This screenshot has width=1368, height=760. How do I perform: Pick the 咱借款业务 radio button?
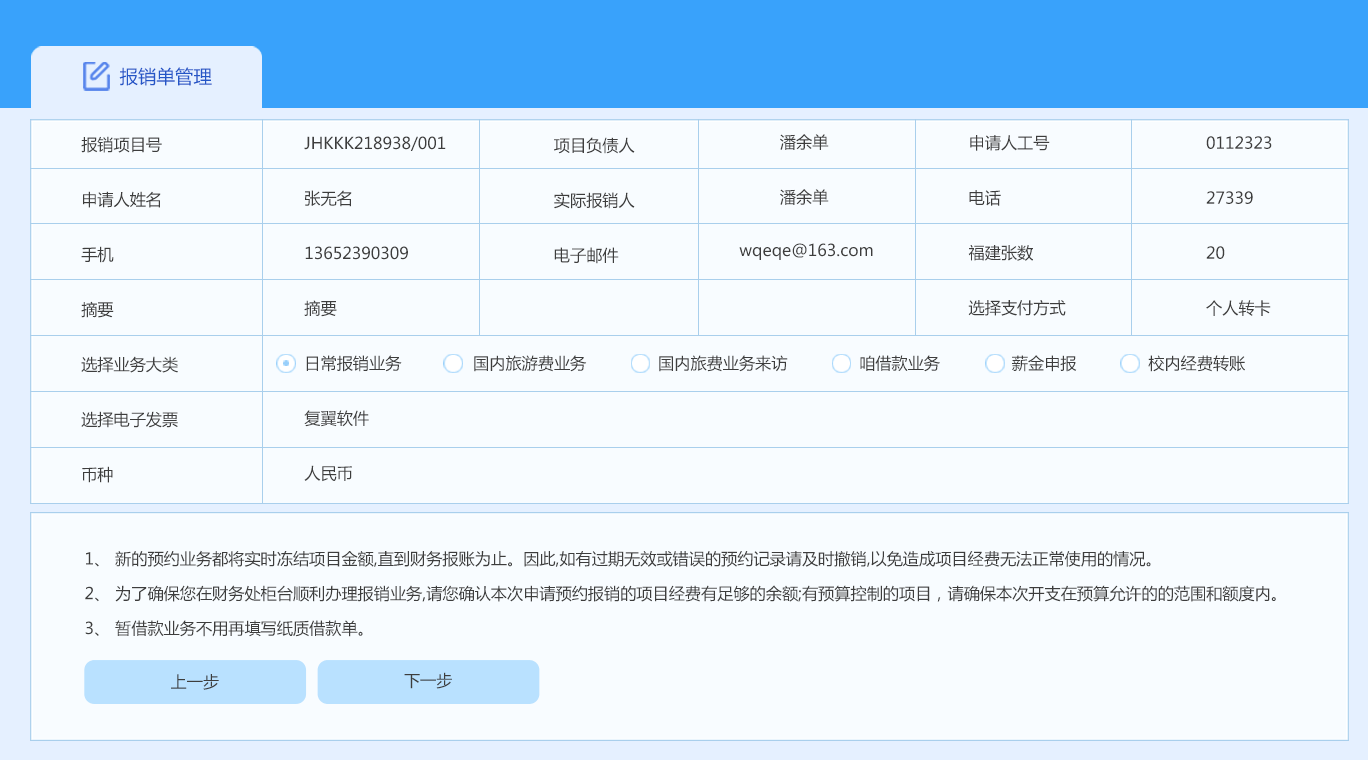click(x=842, y=364)
